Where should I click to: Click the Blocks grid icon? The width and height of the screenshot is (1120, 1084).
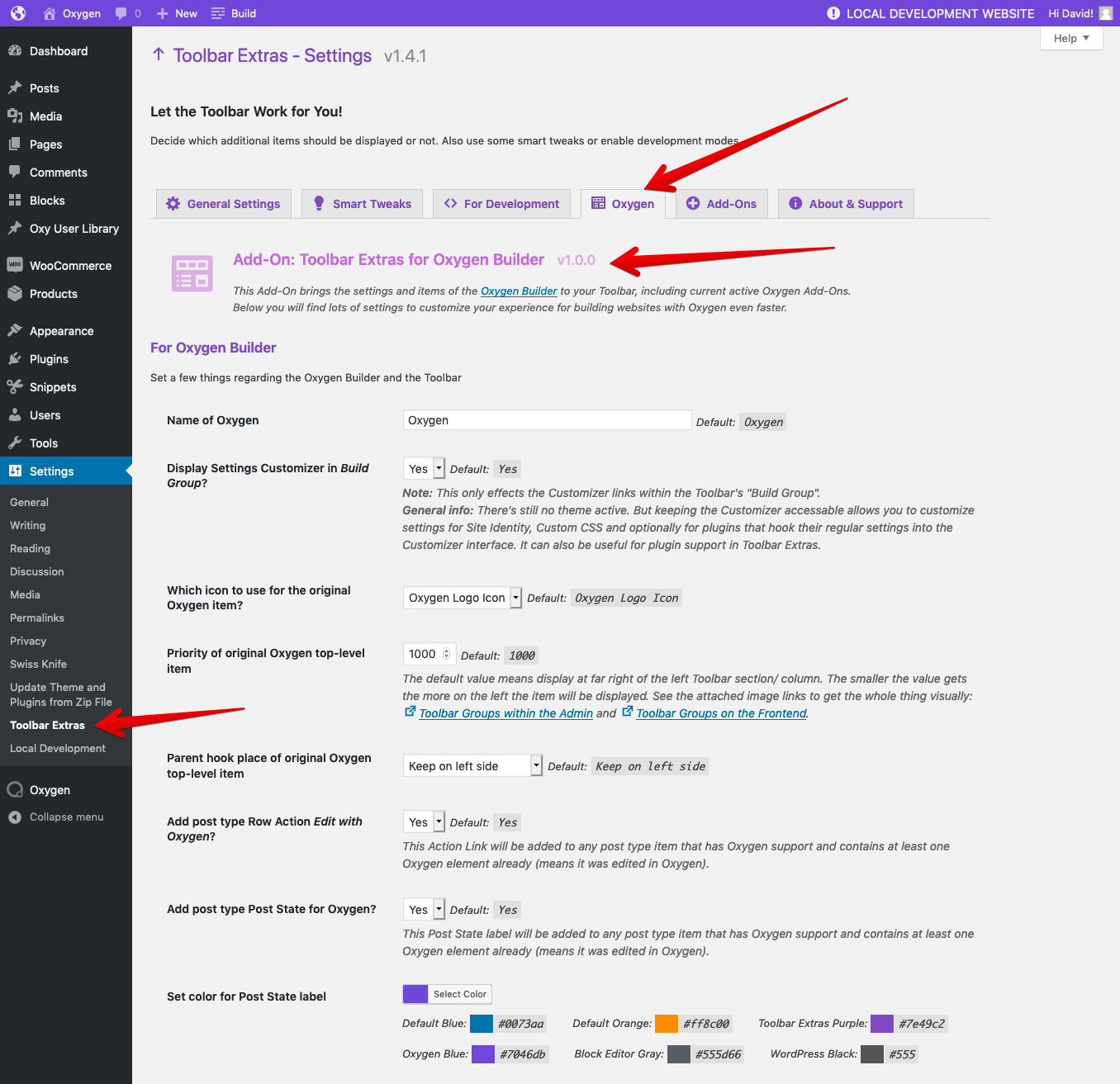point(15,200)
